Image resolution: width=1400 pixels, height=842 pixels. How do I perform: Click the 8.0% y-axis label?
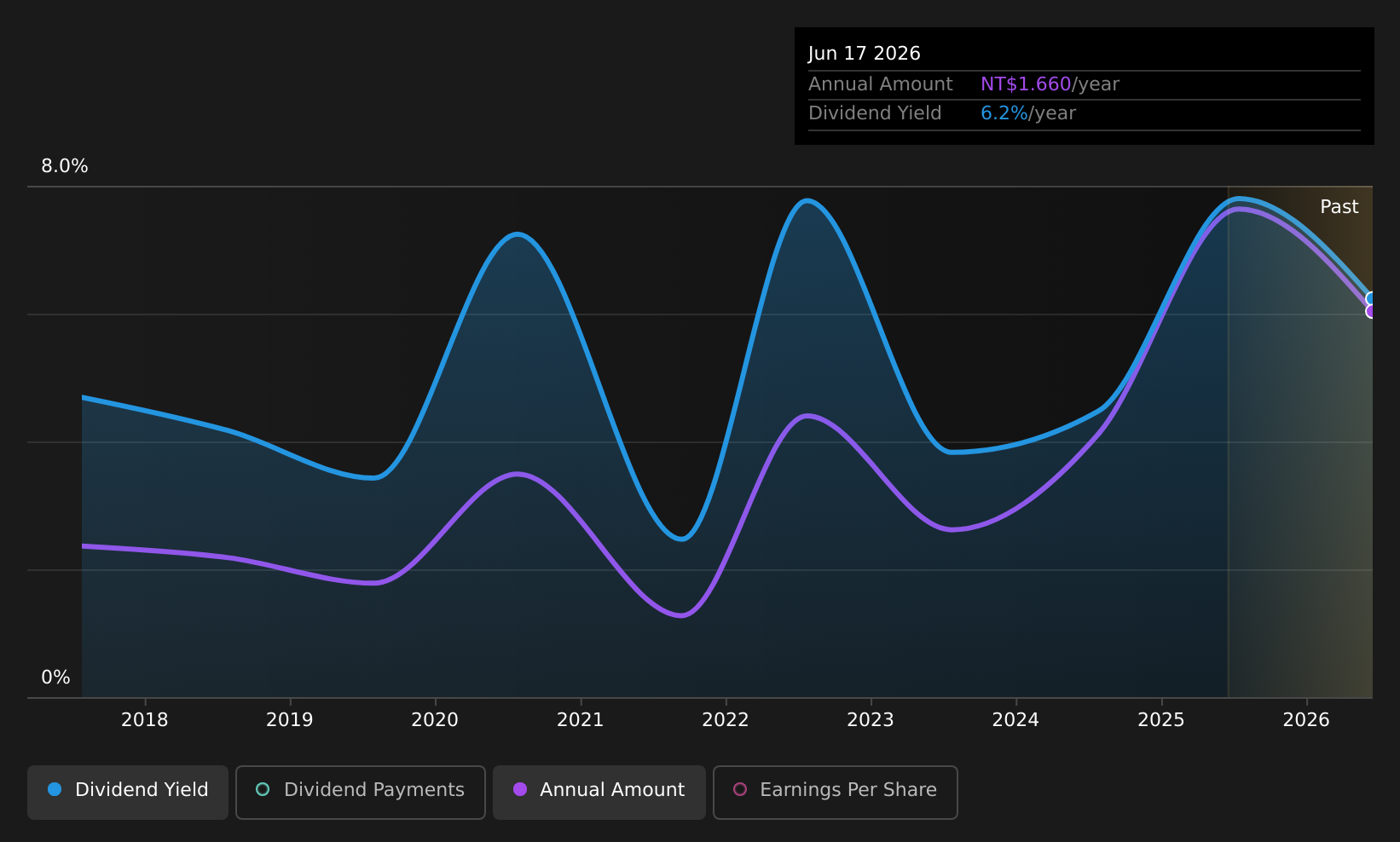coord(65,166)
